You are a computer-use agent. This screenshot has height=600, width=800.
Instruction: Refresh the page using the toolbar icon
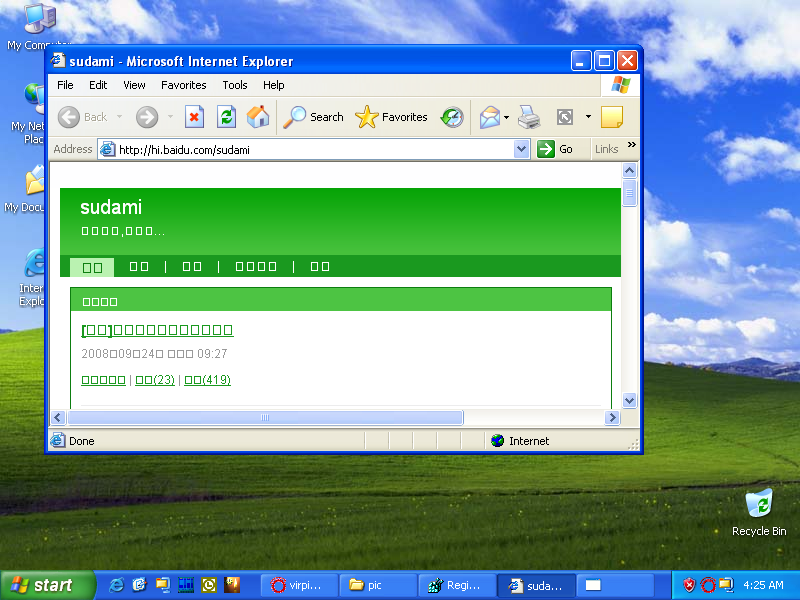point(226,117)
